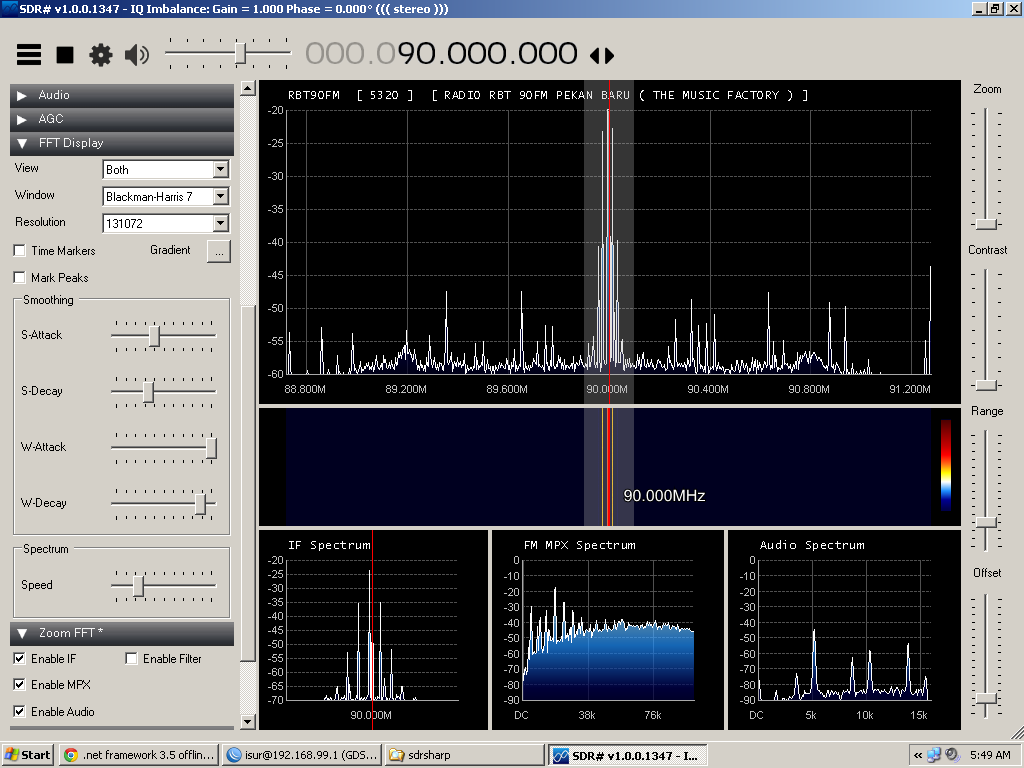Click the IF Spectrum title
Image resolution: width=1024 pixels, height=768 pixels.
(x=329, y=545)
